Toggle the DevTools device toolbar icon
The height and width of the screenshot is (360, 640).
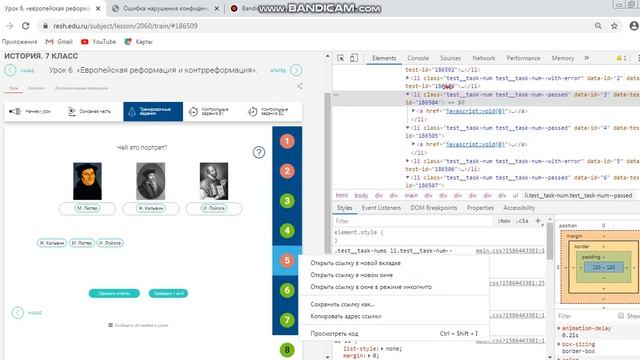[354, 58]
